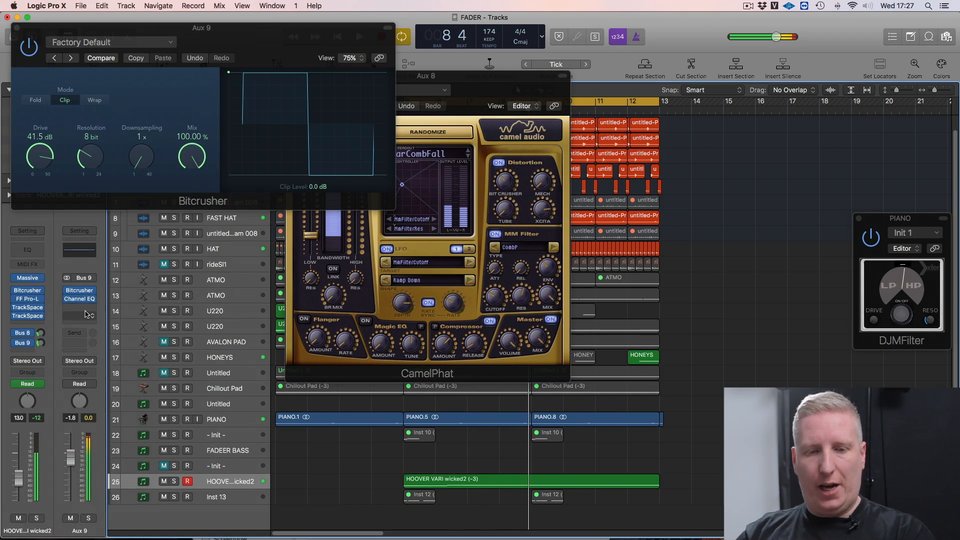Click Undo in the Bitcrusher window
This screenshot has height=540, width=960.
pyautogui.click(x=195, y=58)
